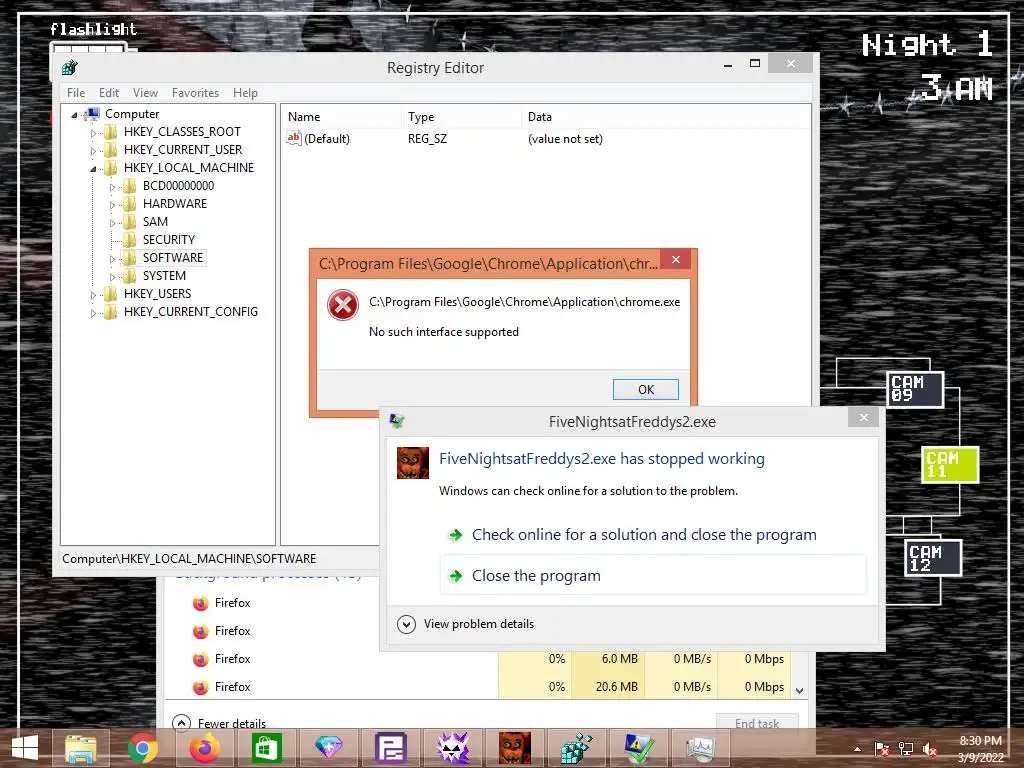
Task: Expand the HKEY_CURRENT_CONFIG node
Action: click(93, 313)
